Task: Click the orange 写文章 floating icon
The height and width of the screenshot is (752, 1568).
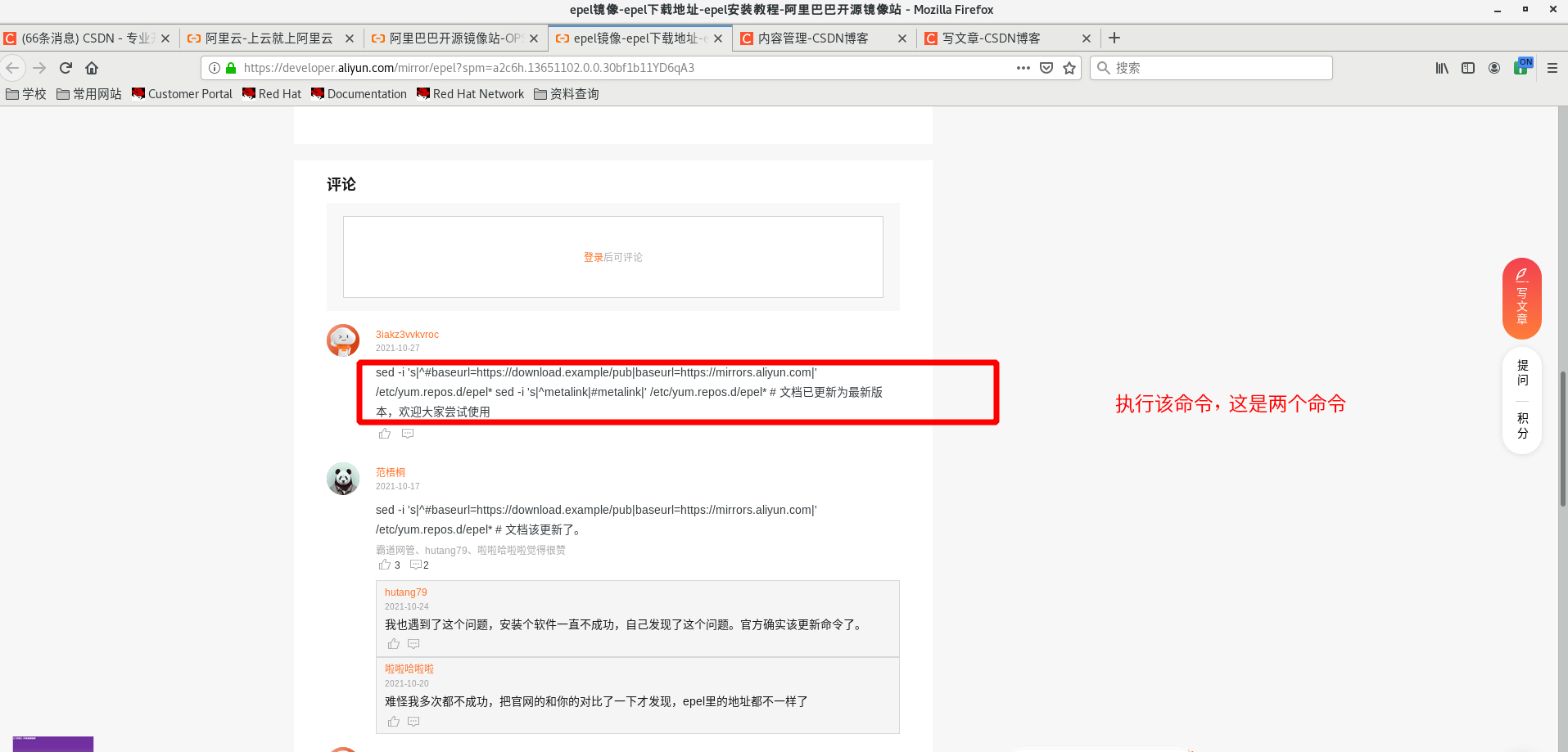Action: [x=1521, y=297]
